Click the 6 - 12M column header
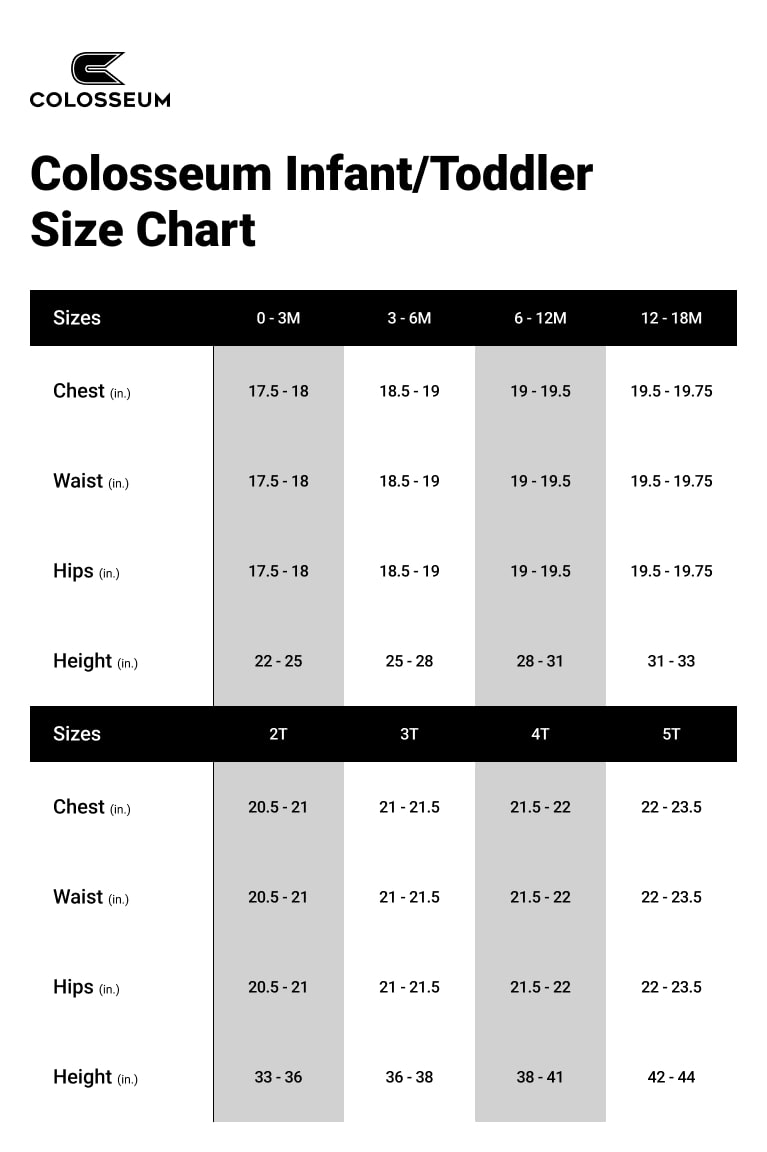Image resolution: width=767 pixels, height=1152 pixels. (540, 318)
